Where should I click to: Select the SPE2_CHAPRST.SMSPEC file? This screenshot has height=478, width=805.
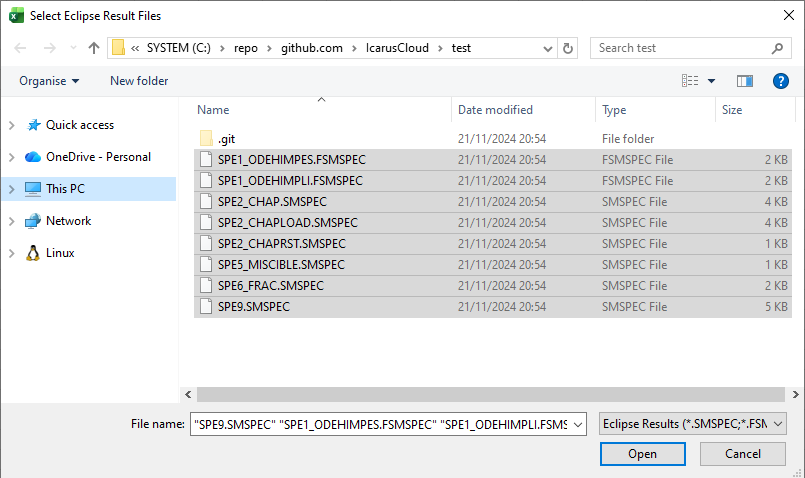493,244
